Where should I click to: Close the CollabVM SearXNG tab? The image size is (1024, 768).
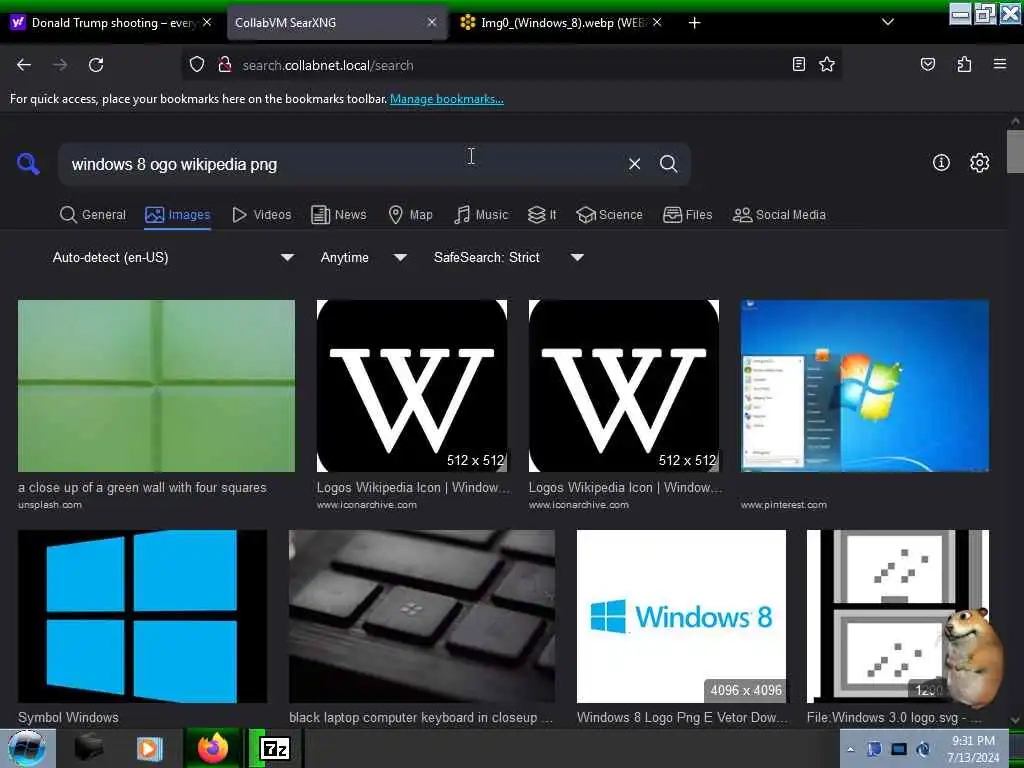click(432, 22)
